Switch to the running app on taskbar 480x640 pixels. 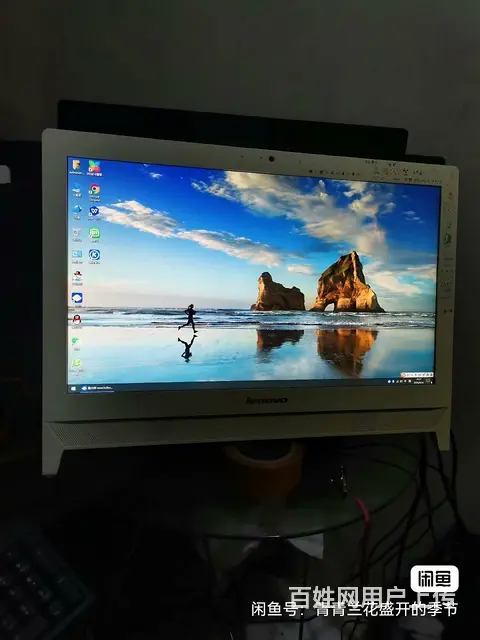coord(97,388)
